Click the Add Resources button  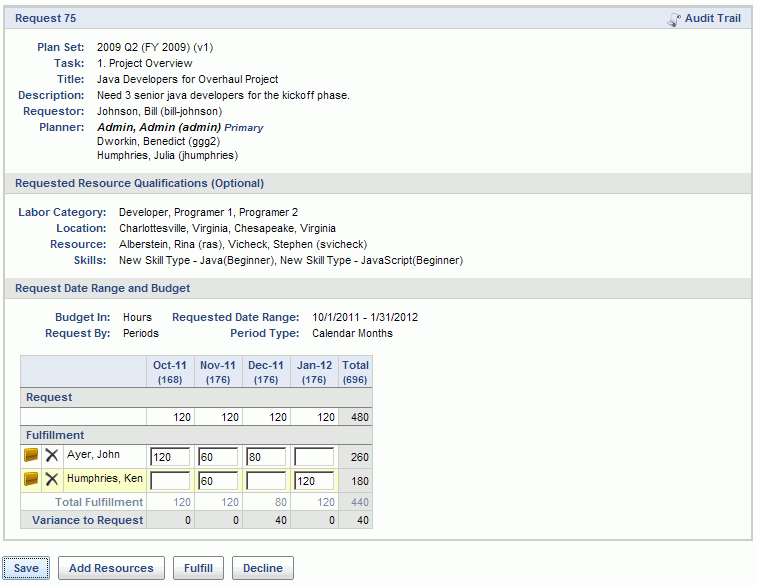click(x=111, y=568)
